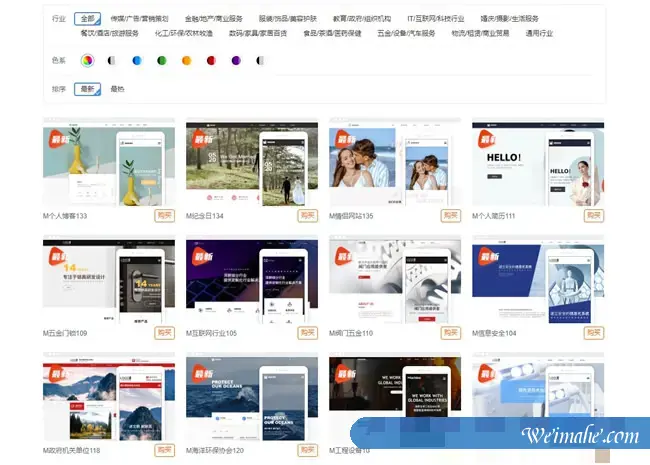Select the 通用行业 industry filter
The height and width of the screenshot is (465, 650).
click(539, 33)
